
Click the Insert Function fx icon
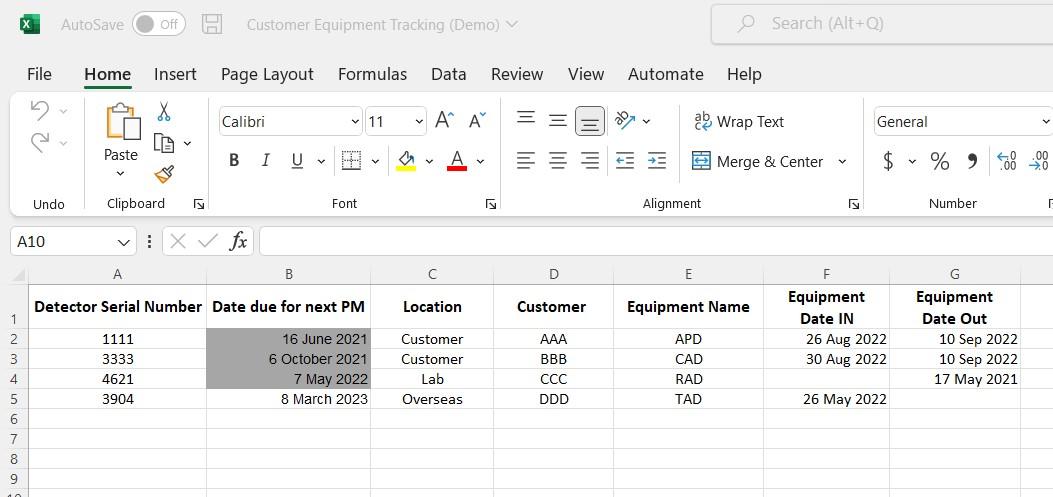[x=238, y=241]
